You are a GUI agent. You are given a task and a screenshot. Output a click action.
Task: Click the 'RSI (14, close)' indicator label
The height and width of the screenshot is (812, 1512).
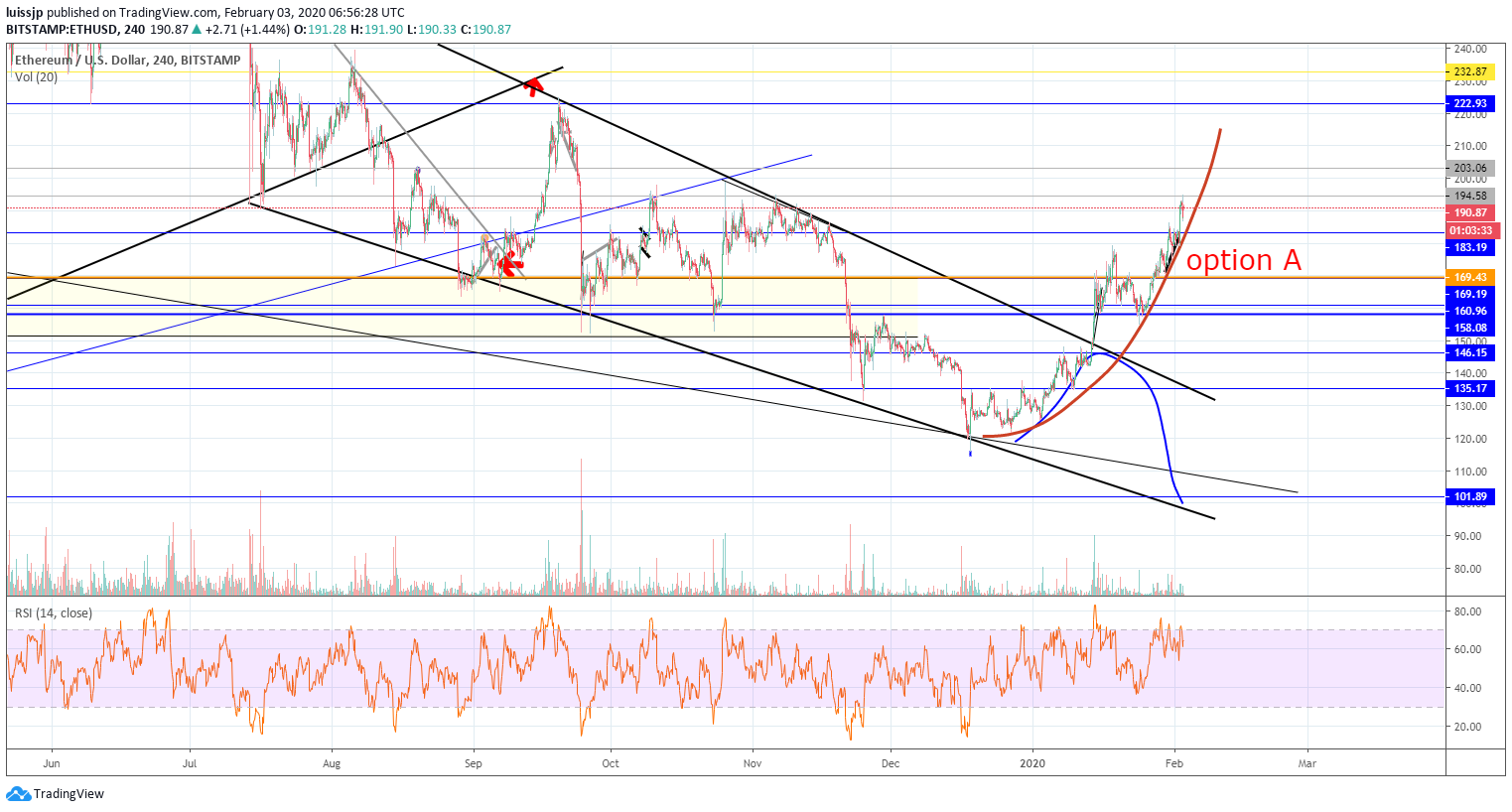click(x=54, y=613)
